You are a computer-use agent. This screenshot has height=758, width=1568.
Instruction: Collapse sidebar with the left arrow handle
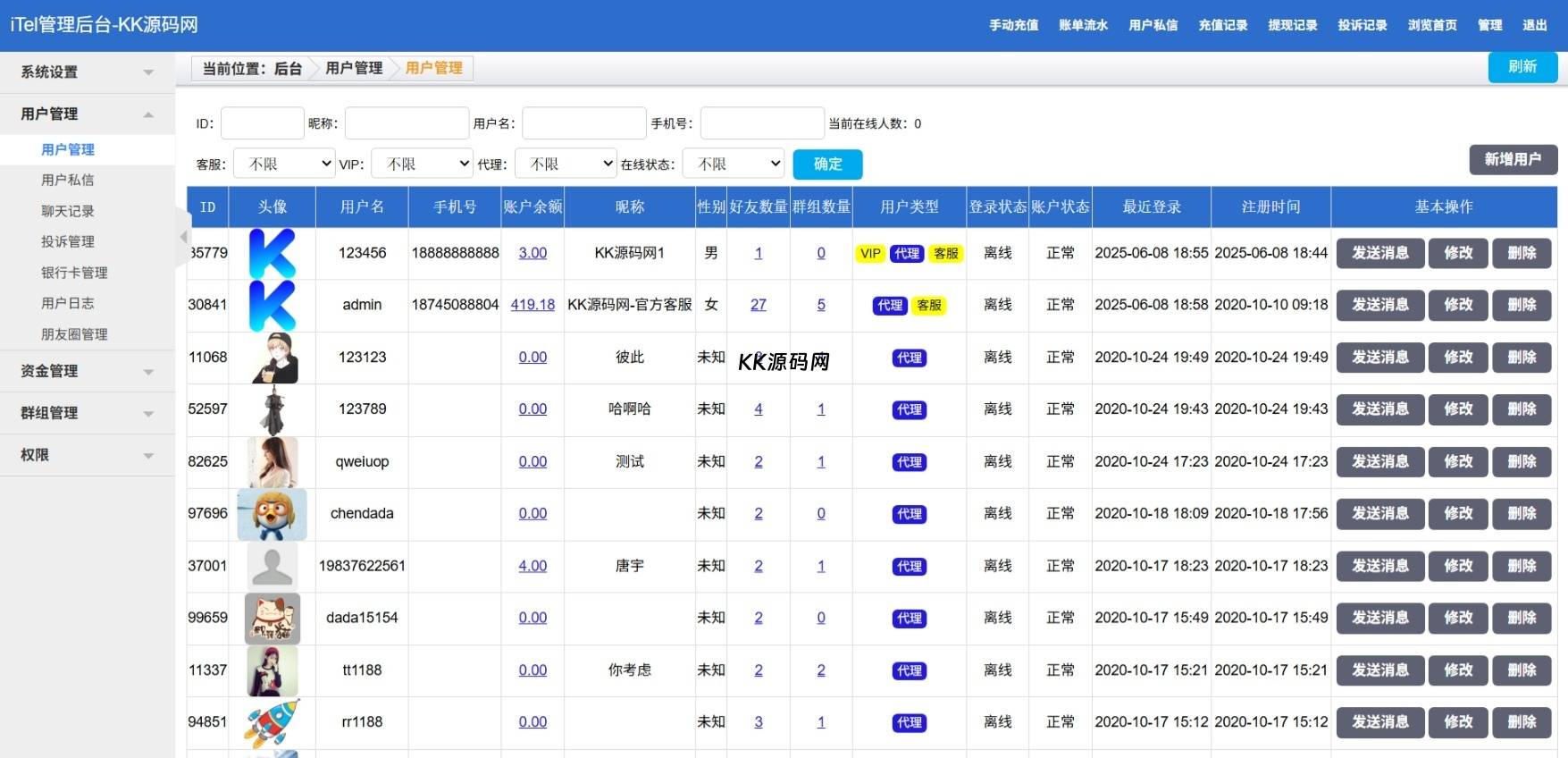point(183,237)
